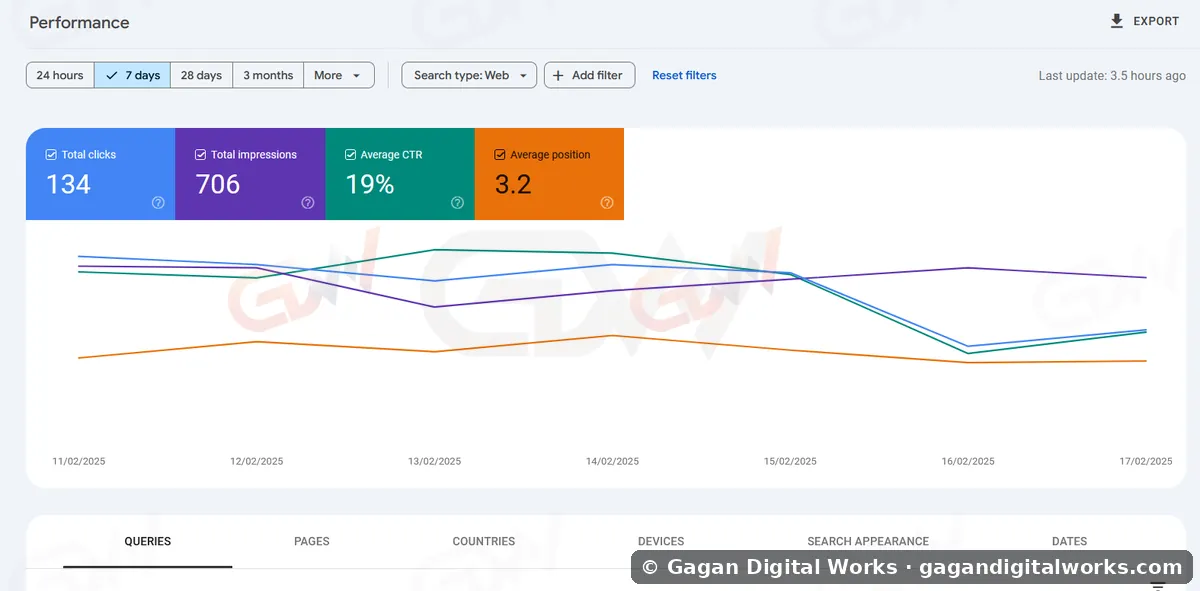The height and width of the screenshot is (591, 1200).
Task: Click the Add filter button
Action: [x=589, y=75]
